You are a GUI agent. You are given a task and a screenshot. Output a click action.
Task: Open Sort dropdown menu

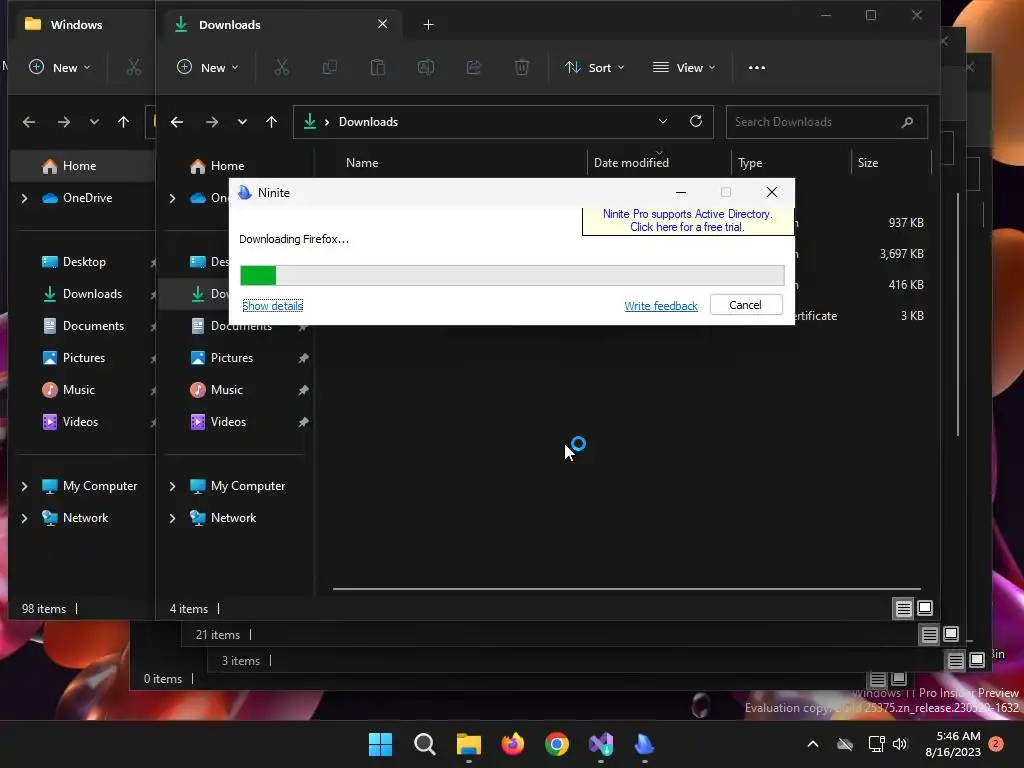click(x=594, y=67)
